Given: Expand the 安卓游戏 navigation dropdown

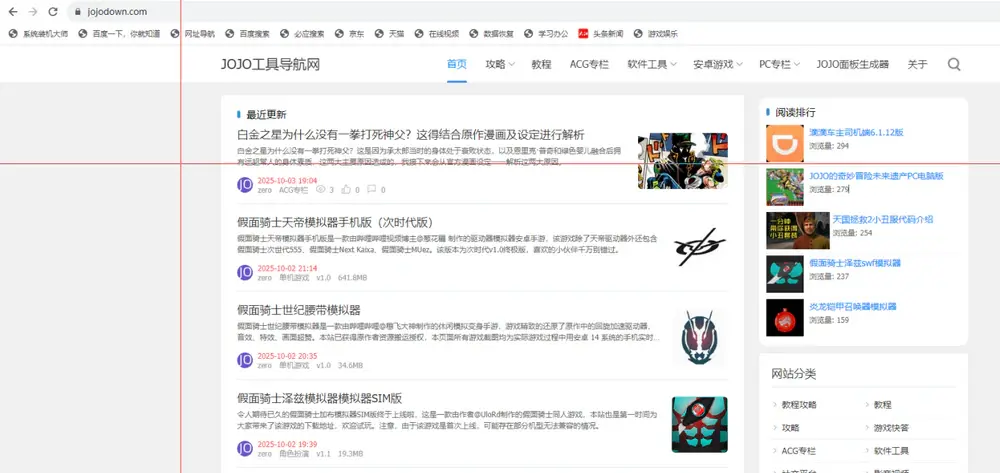Looking at the screenshot, I should point(717,64).
